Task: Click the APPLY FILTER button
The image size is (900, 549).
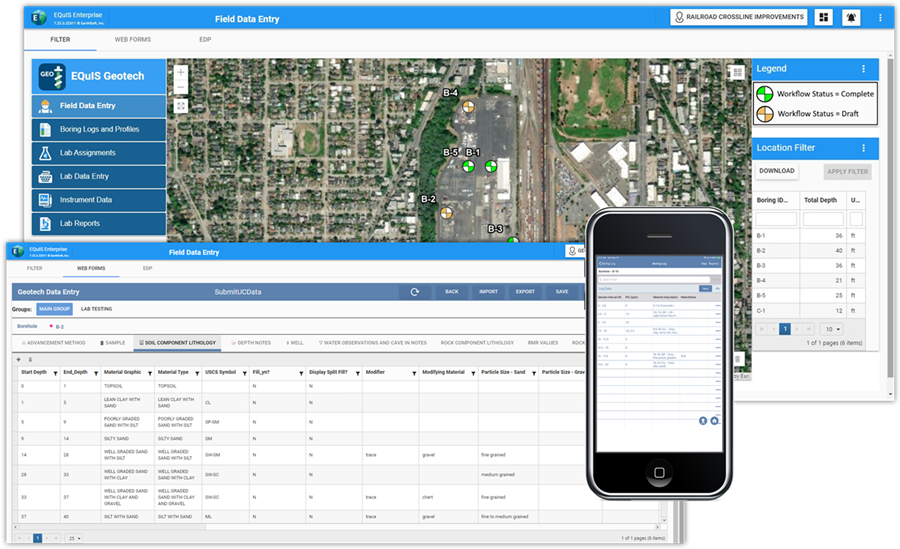Action: 847,172
